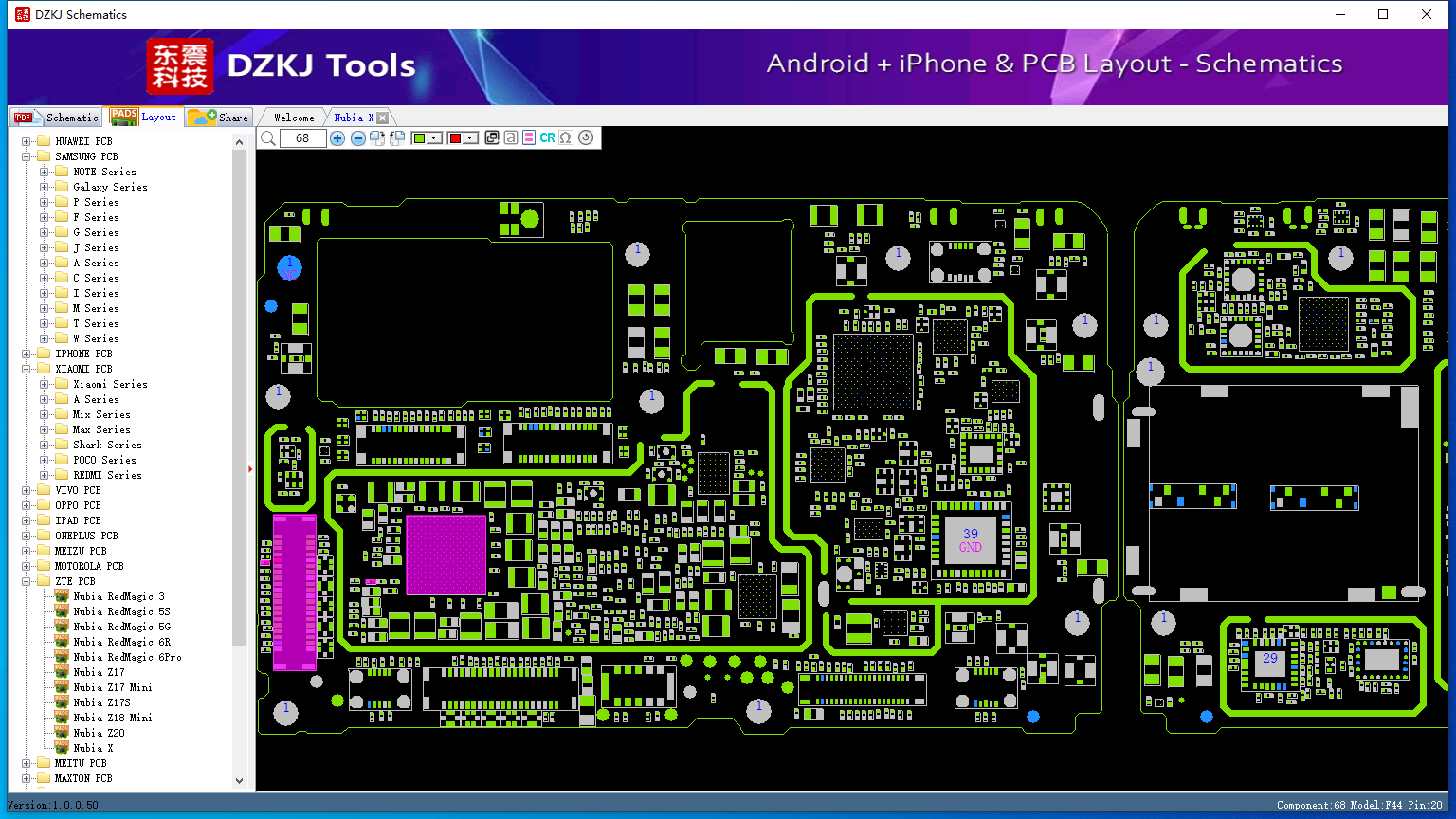Click the tree panel scroll-up arrow
The width and height of the screenshot is (1456, 819).
click(239, 141)
